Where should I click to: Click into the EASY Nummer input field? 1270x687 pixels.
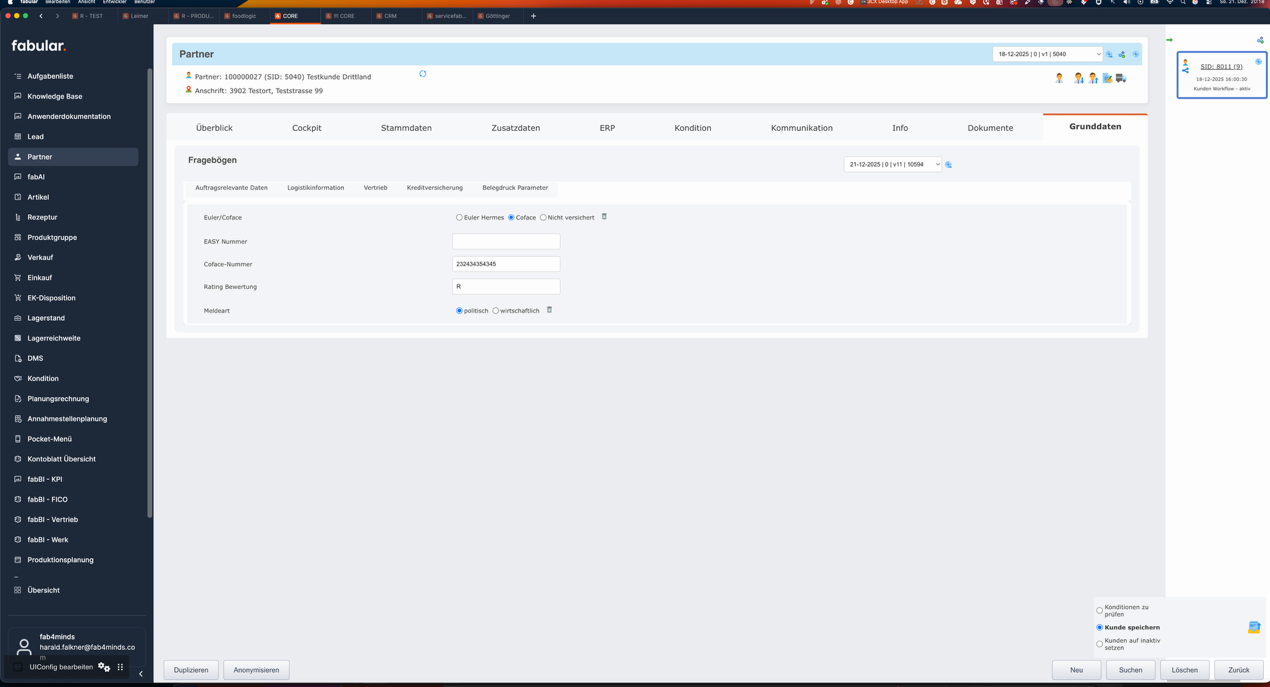pyautogui.click(x=506, y=241)
